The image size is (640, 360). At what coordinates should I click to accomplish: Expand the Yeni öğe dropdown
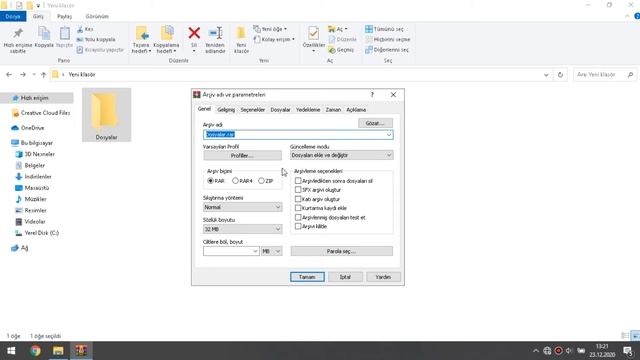pos(285,29)
